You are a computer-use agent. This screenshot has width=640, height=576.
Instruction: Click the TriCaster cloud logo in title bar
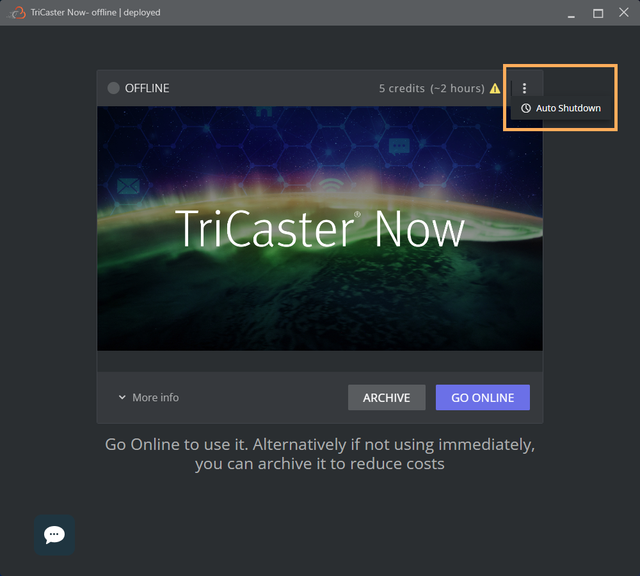[16, 13]
